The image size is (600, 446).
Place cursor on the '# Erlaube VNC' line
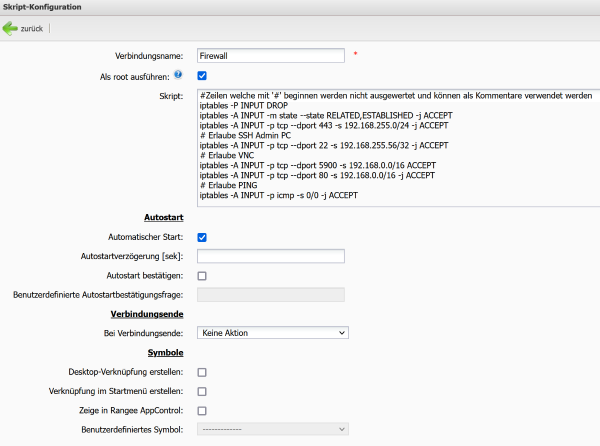(x=227, y=155)
